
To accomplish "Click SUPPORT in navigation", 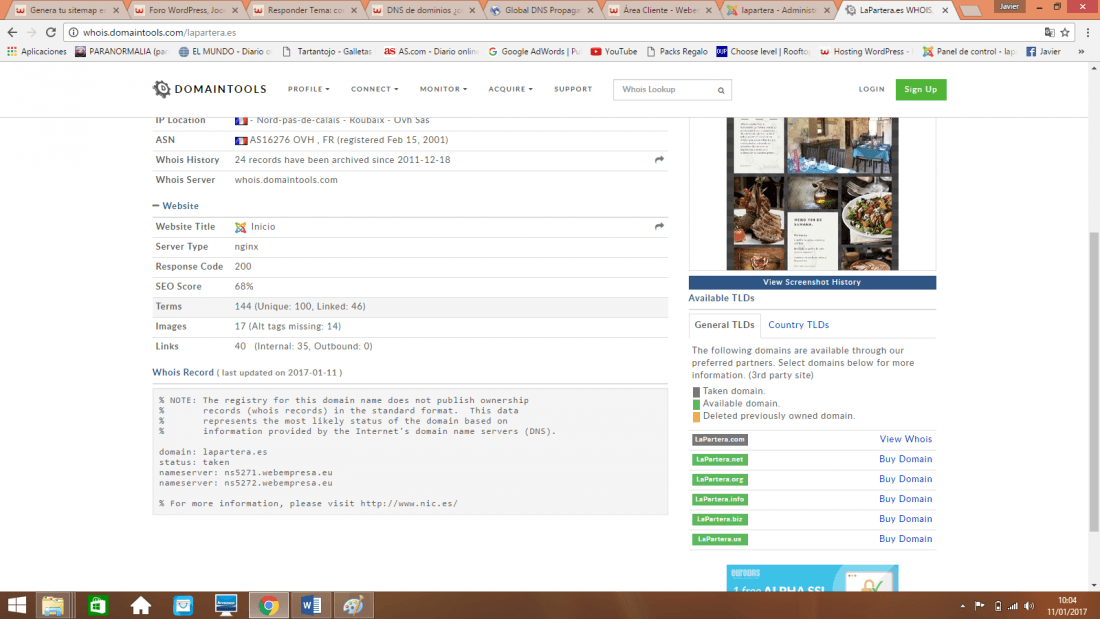I will coord(573,89).
